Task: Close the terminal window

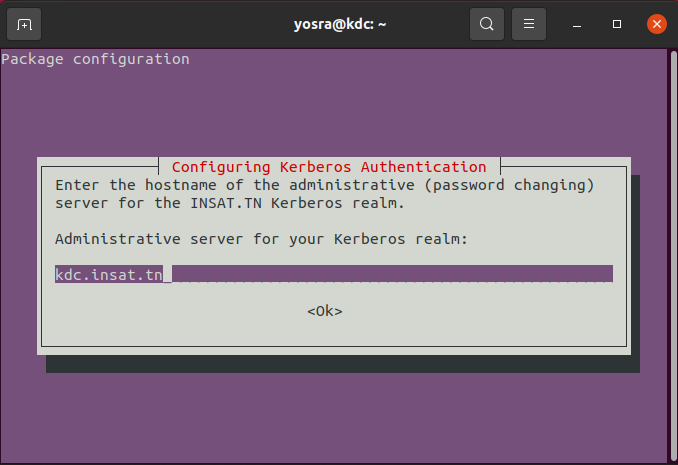Action: [657, 24]
